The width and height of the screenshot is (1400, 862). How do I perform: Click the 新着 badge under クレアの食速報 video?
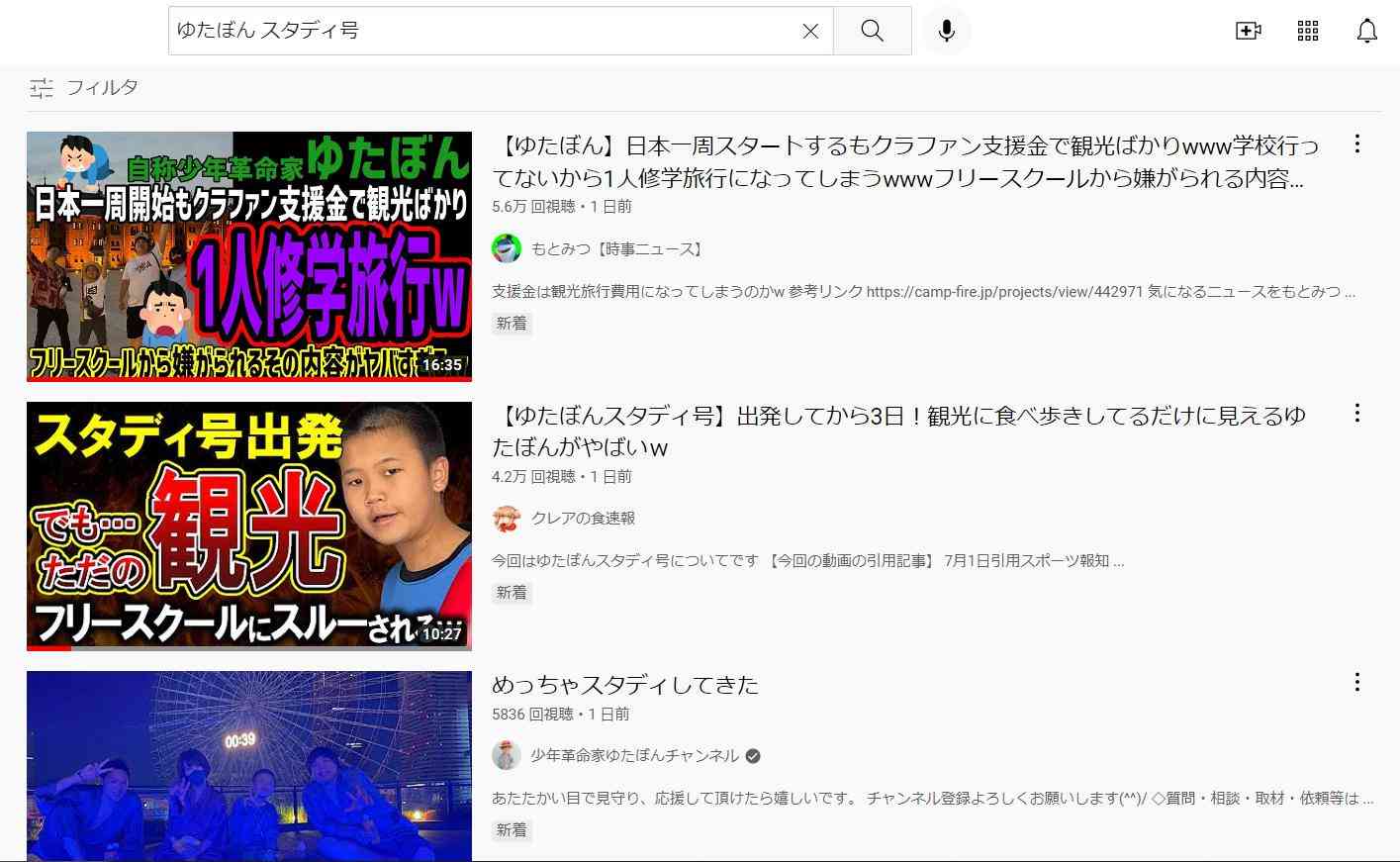pyautogui.click(x=513, y=593)
